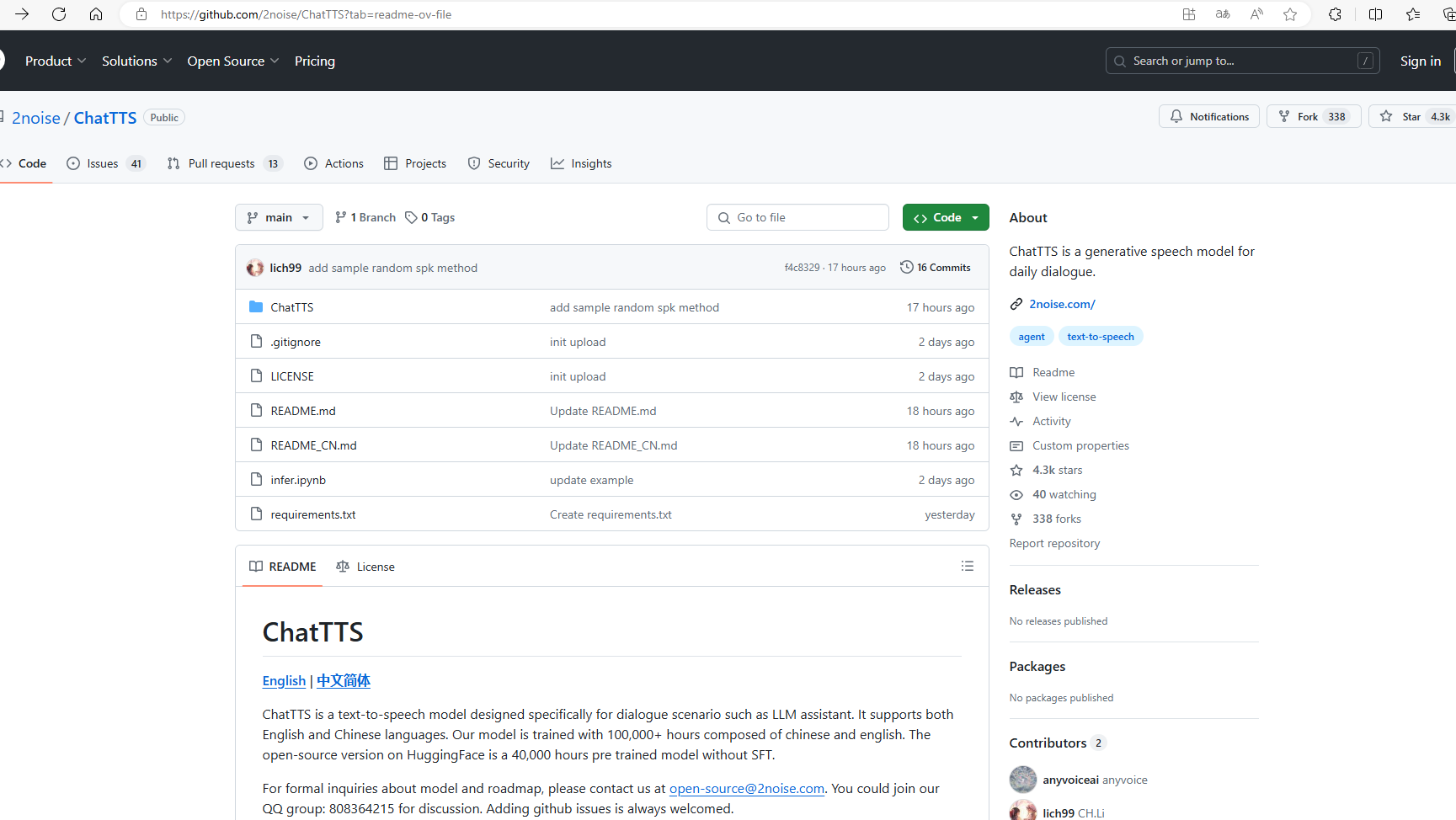
Task: Open 16 Commits history
Action: point(936,267)
